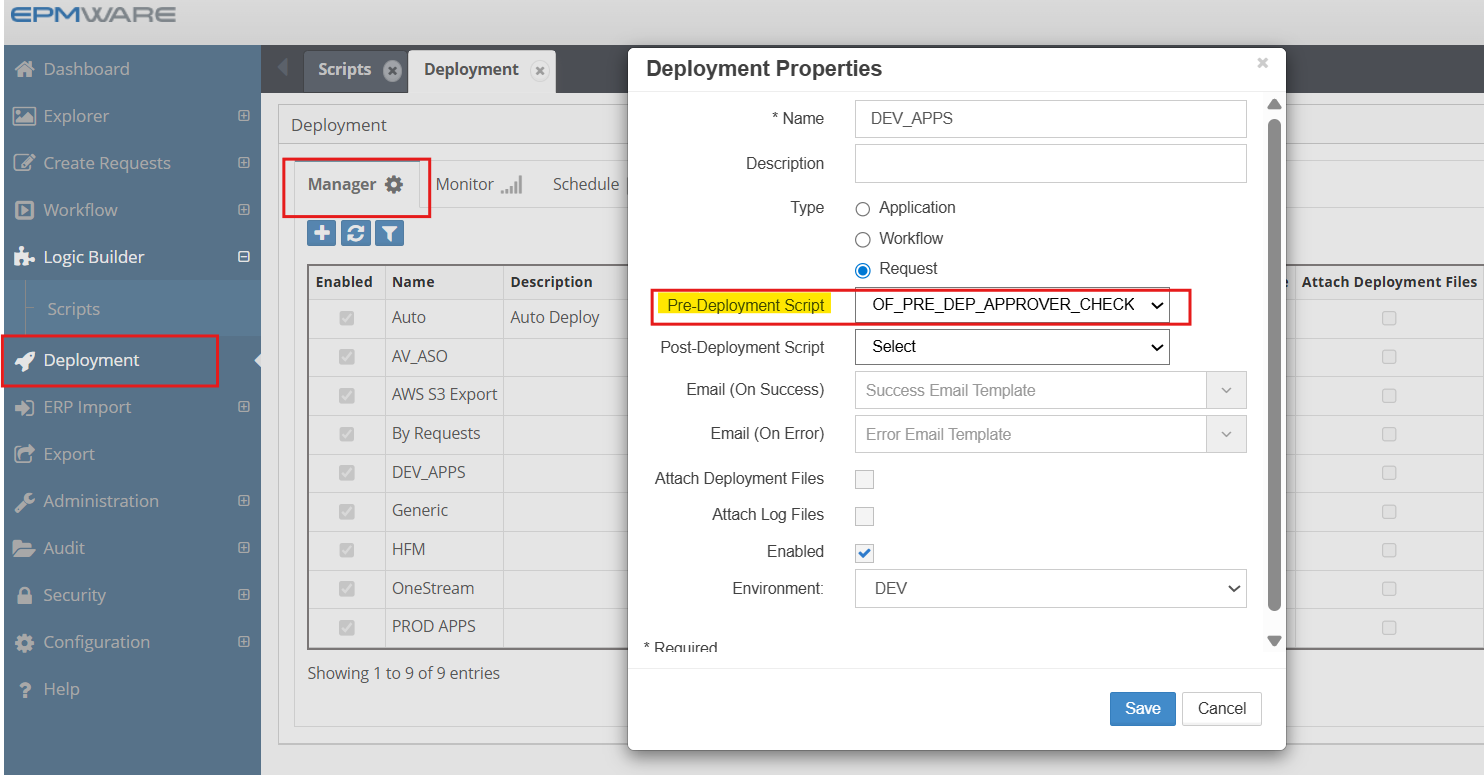Click the Cancel button

pyautogui.click(x=1221, y=708)
